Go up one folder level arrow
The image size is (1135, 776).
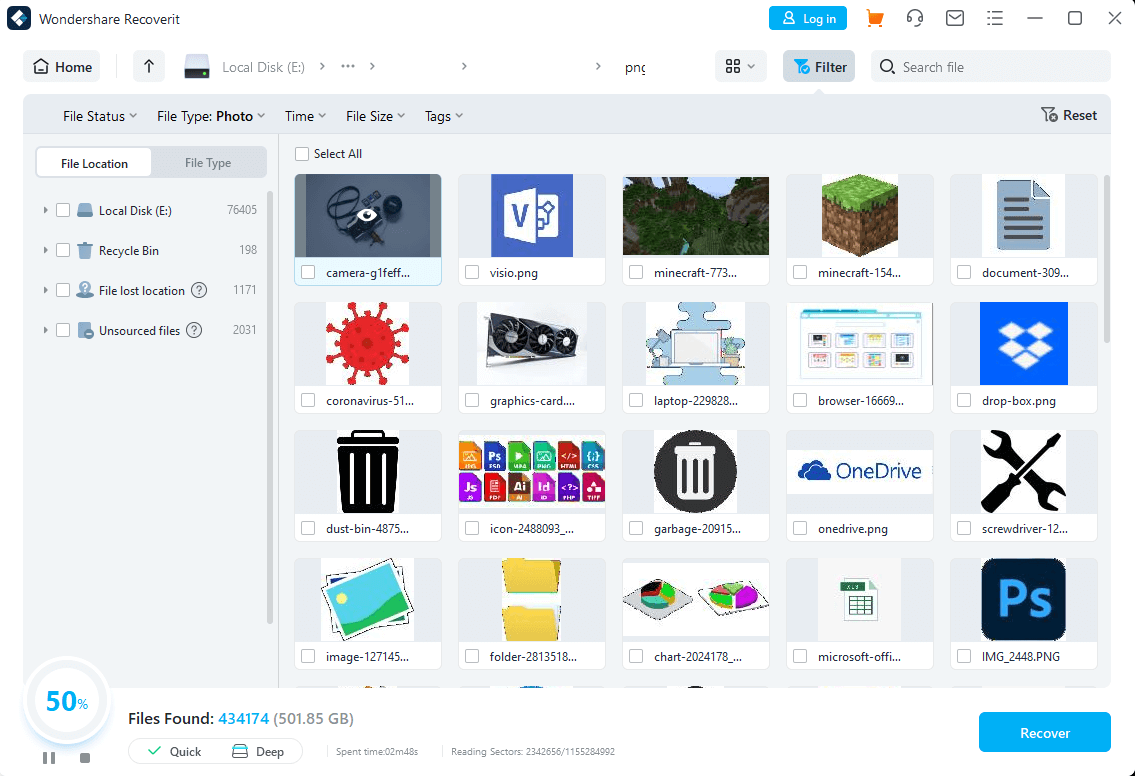[149, 67]
